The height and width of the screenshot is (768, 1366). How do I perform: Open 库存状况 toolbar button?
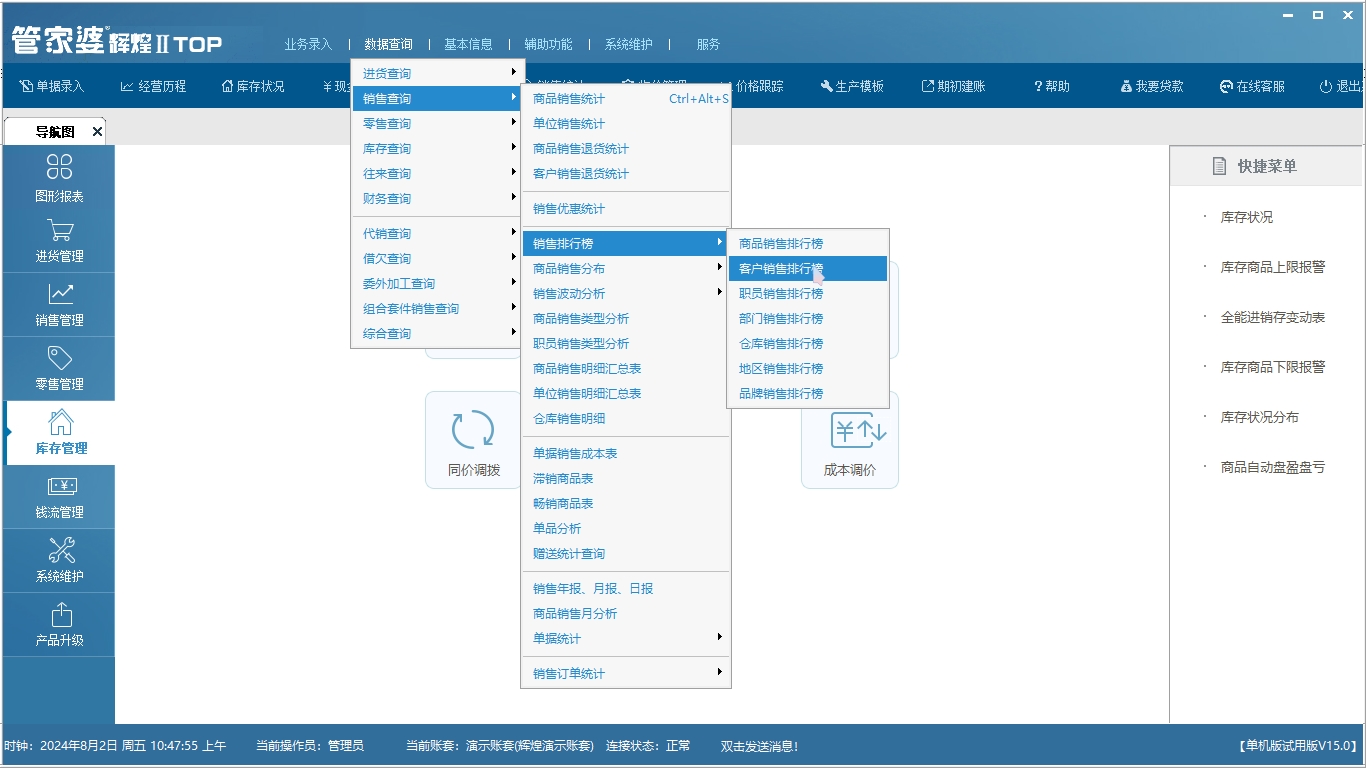click(x=253, y=86)
